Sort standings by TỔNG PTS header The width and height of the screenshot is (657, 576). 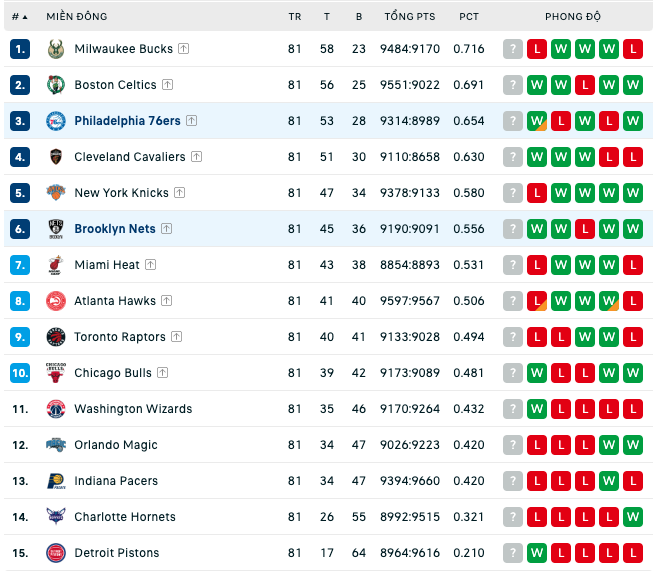coord(410,17)
